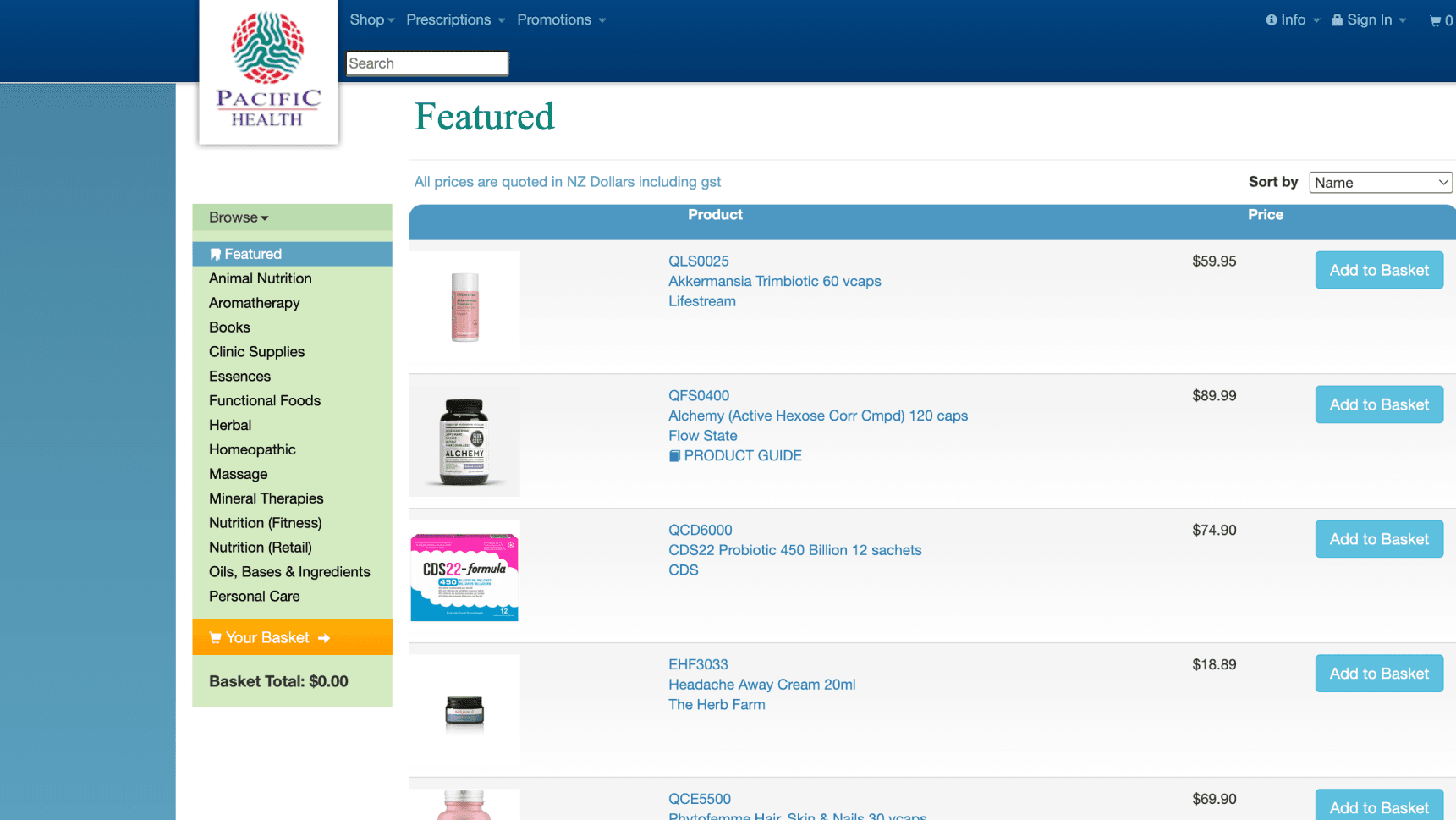Image resolution: width=1456 pixels, height=820 pixels.
Task: Open the shopping cart icon in header
Action: [1440, 20]
